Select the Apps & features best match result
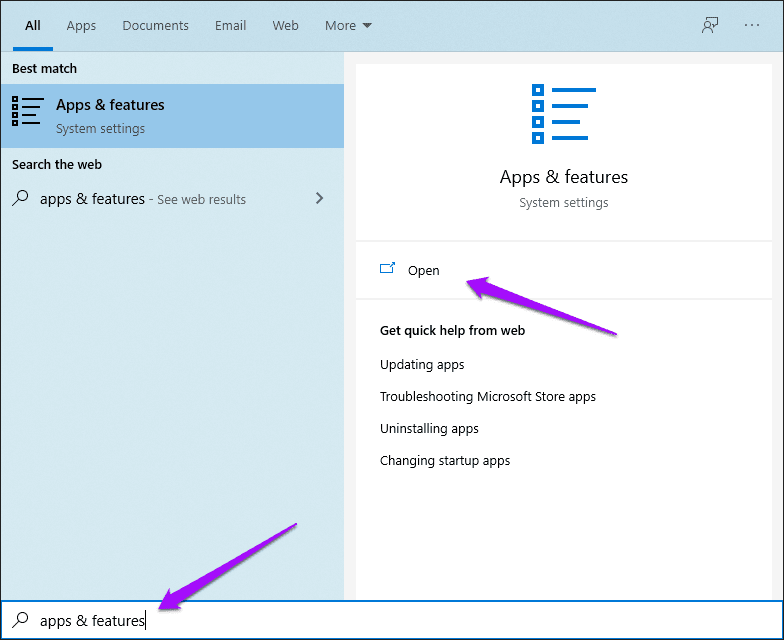This screenshot has height=640, width=784. [x=172, y=116]
